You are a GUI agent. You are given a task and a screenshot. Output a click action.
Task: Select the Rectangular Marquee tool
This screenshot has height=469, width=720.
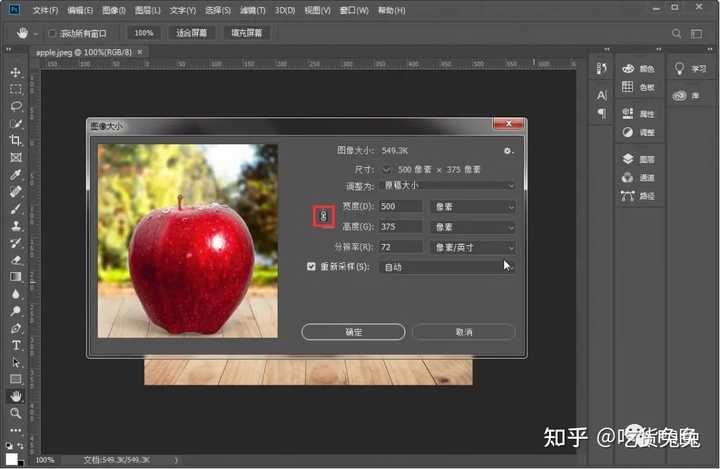[x=16, y=89]
